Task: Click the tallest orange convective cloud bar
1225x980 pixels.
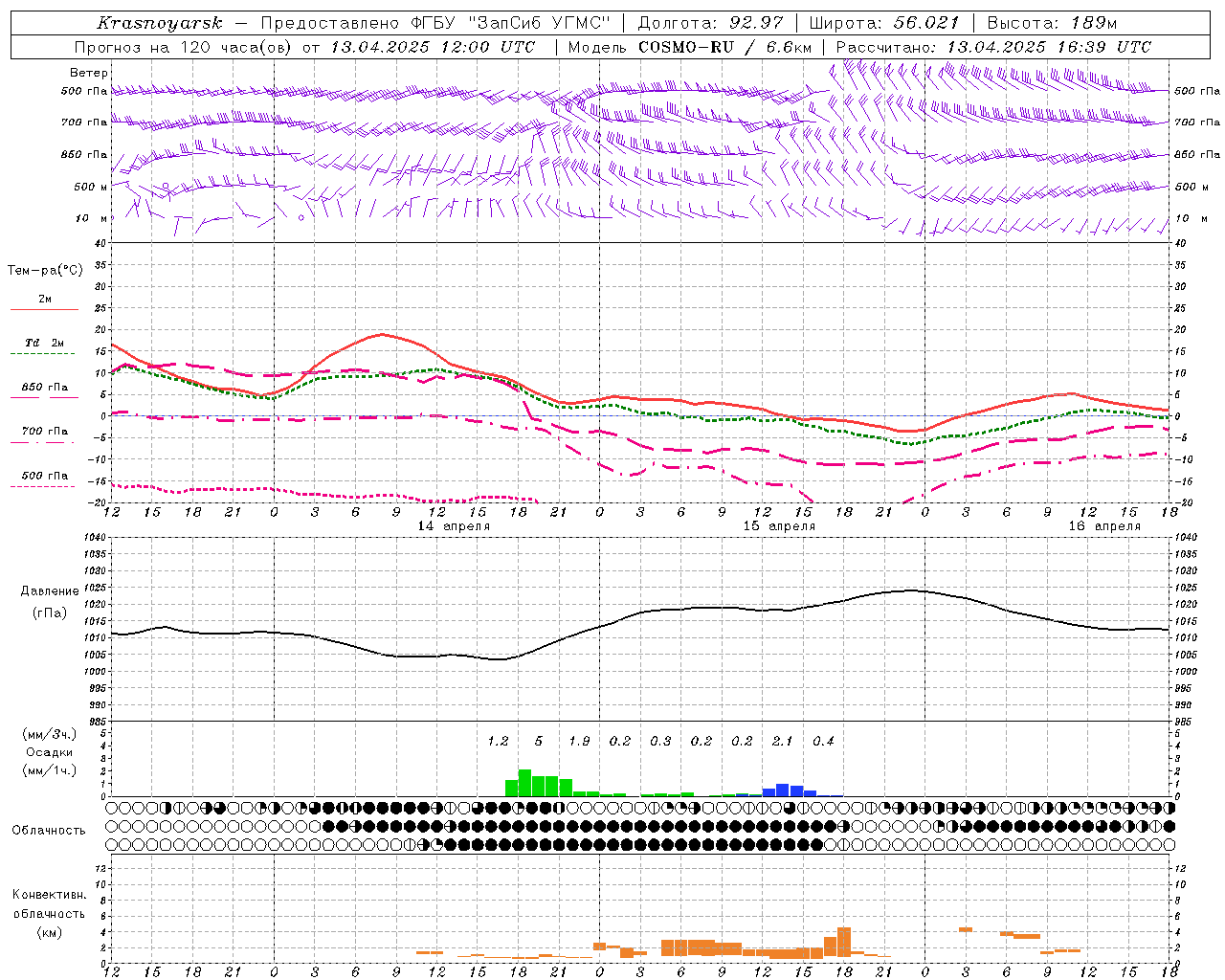Action: pyautogui.click(x=844, y=941)
